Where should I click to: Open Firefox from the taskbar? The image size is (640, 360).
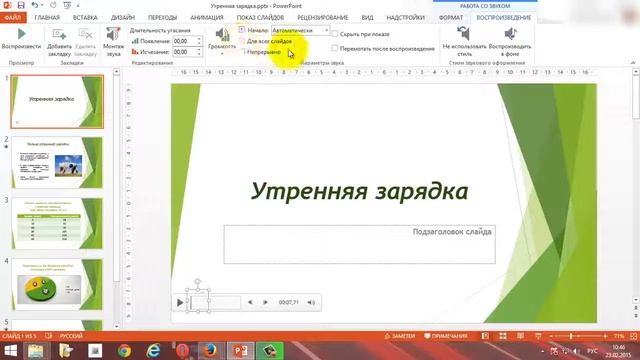click(210, 351)
